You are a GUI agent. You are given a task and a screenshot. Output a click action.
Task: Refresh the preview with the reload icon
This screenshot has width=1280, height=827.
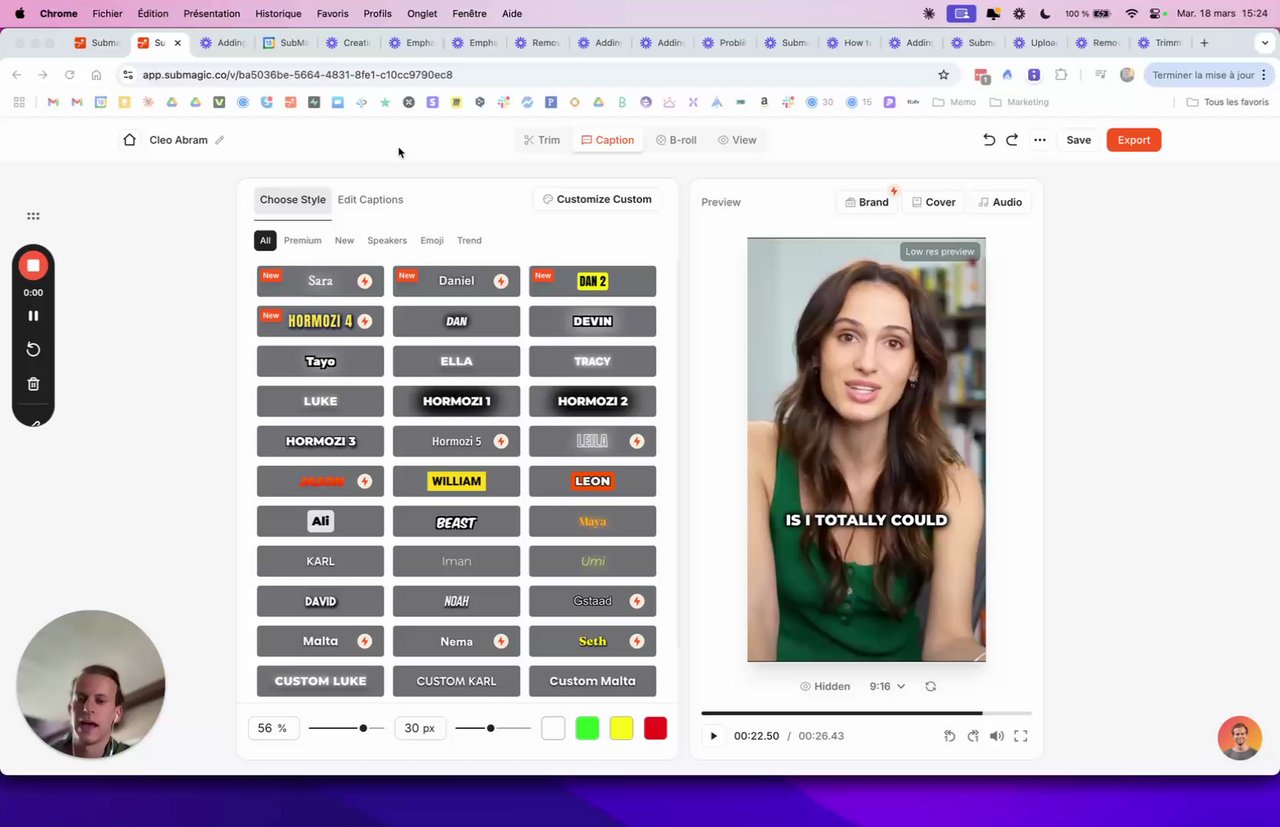point(931,686)
